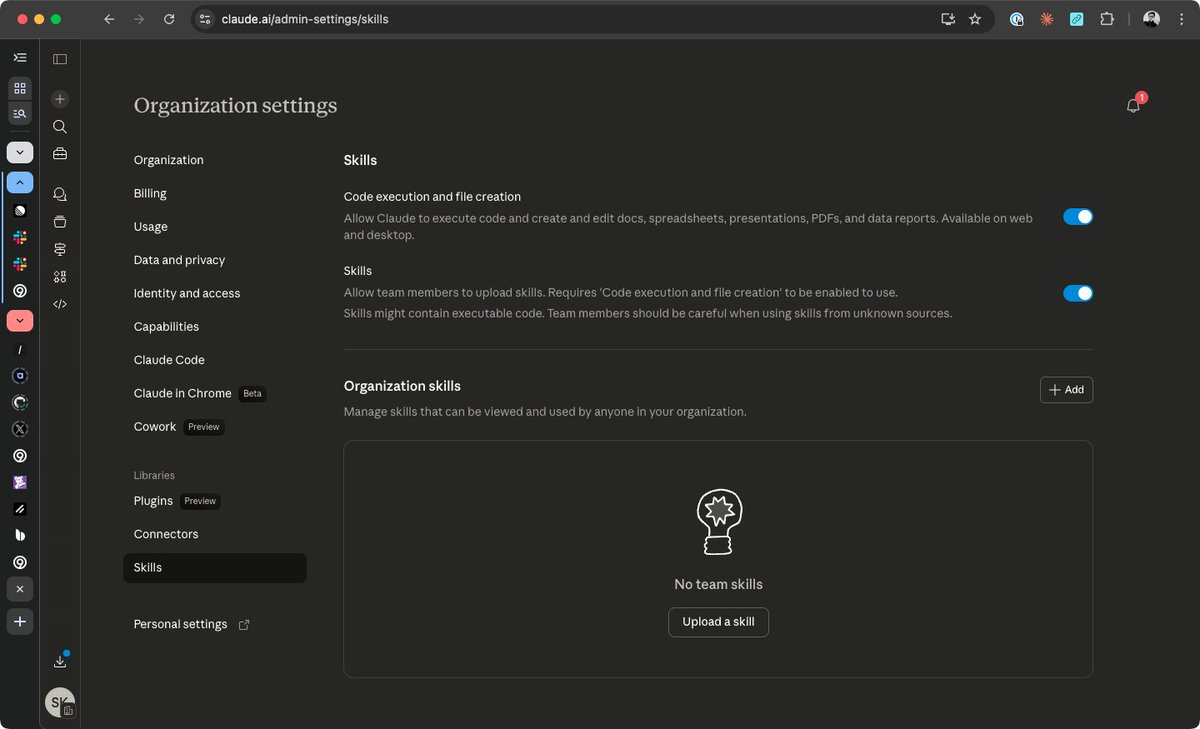Open the Usage page
The height and width of the screenshot is (729, 1200).
pos(151,227)
